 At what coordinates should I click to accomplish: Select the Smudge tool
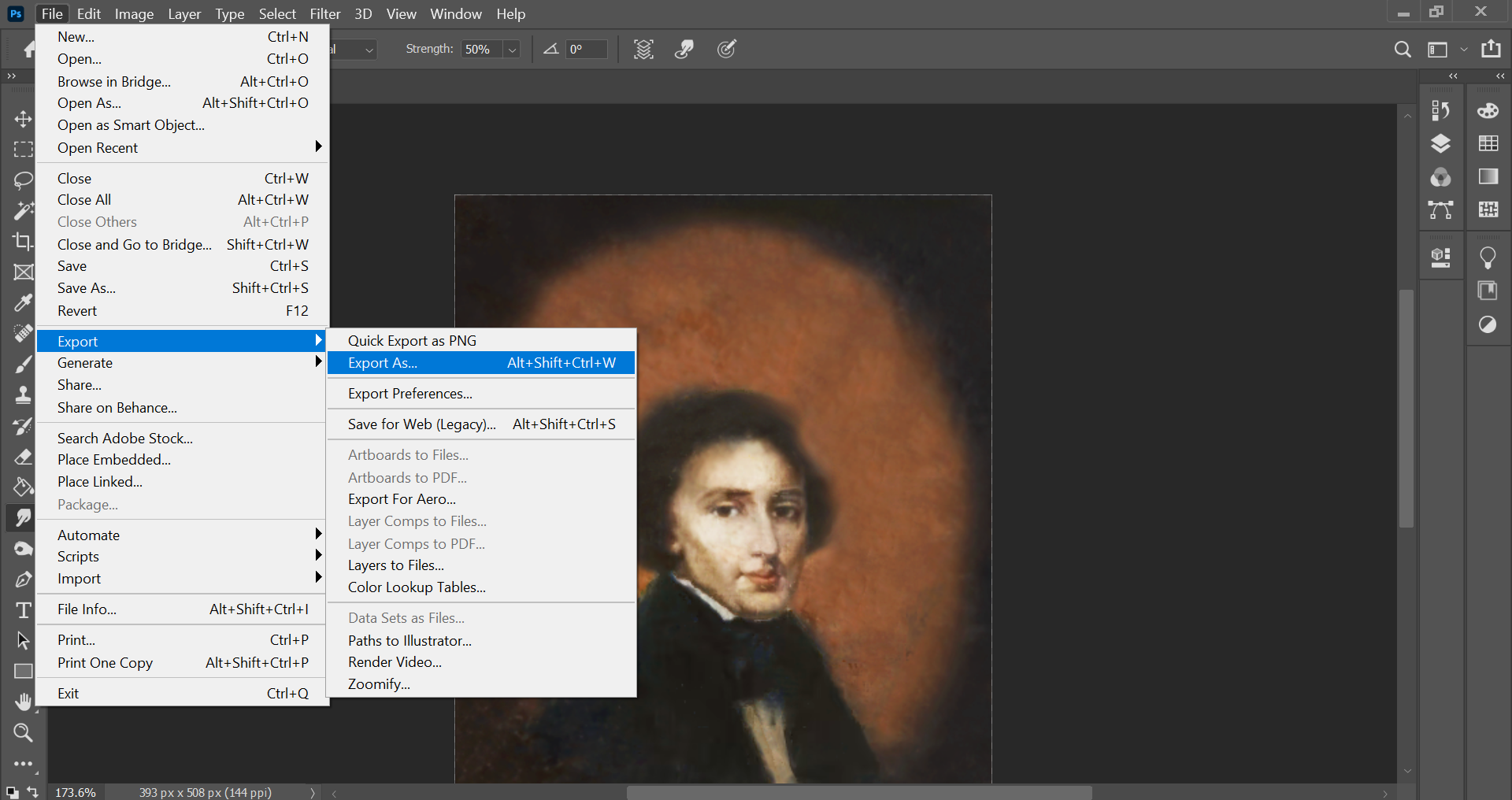click(x=23, y=517)
